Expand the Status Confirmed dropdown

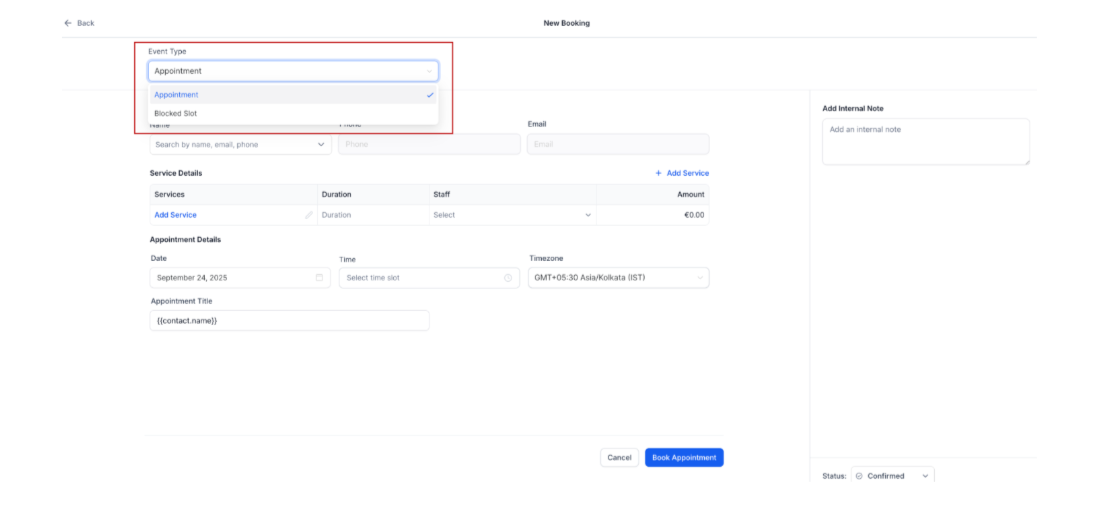(x=924, y=476)
